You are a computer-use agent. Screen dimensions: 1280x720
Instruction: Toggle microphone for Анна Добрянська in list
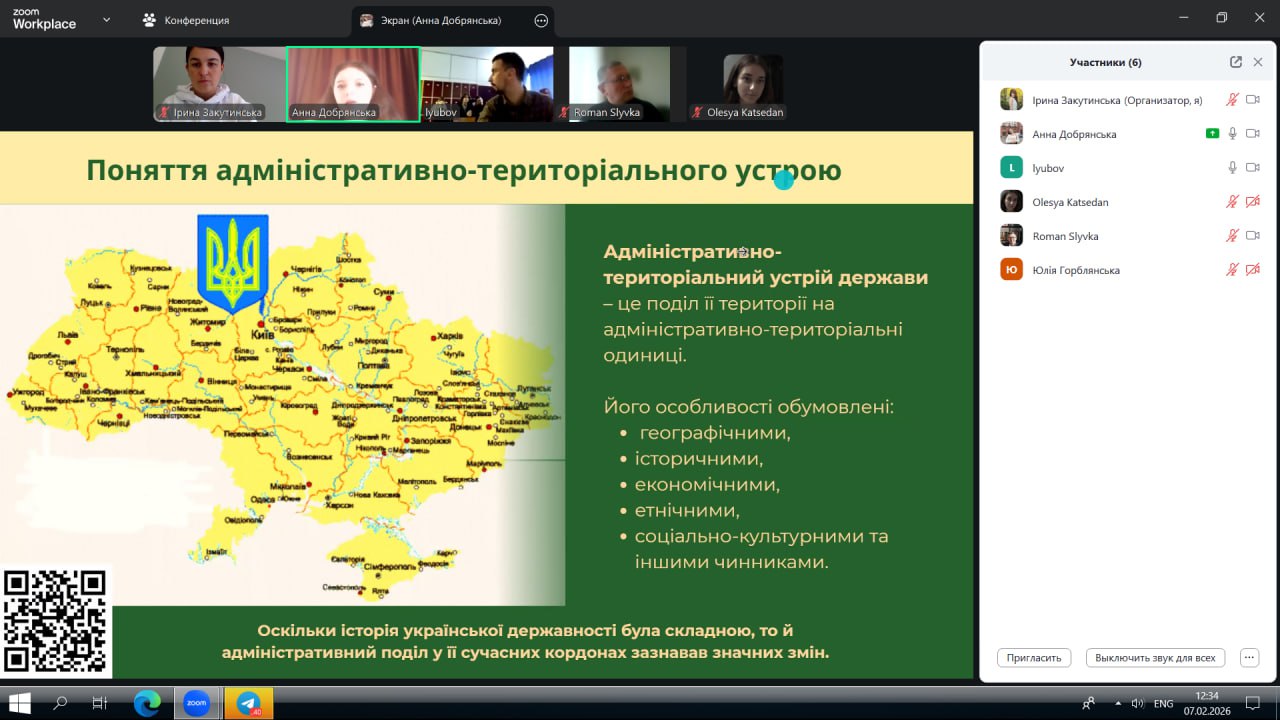(1233, 134)
